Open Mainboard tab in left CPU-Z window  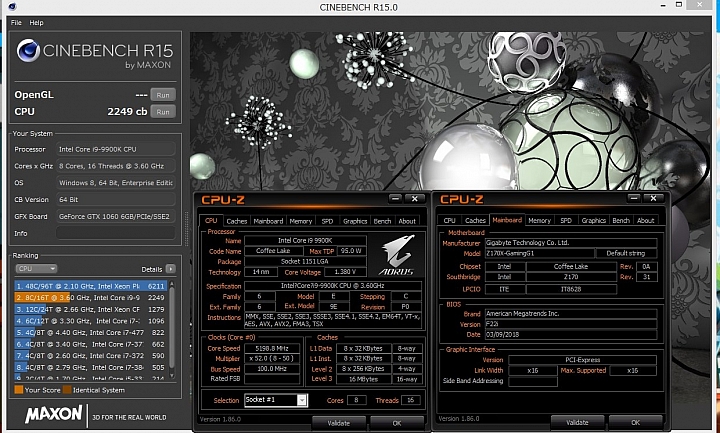pos(268,221)
